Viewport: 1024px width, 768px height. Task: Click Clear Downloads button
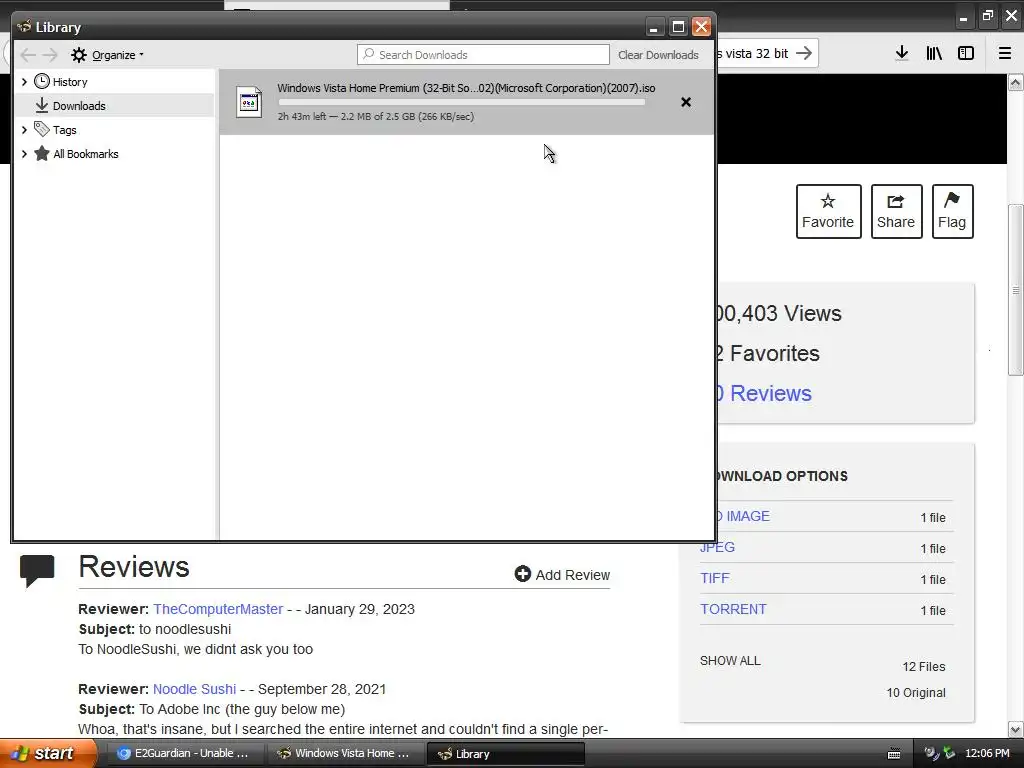658,55
